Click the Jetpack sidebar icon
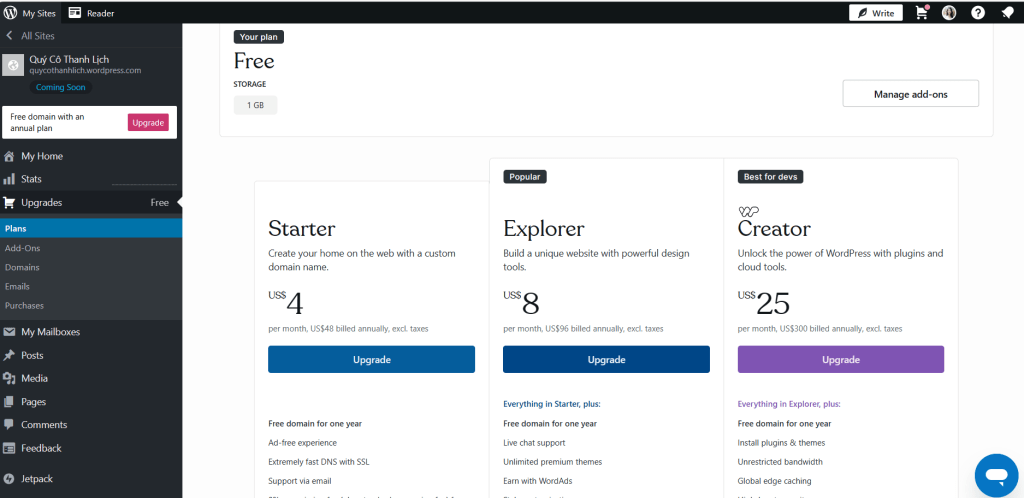The image size is (1024, 498). [x=9, y=479]
